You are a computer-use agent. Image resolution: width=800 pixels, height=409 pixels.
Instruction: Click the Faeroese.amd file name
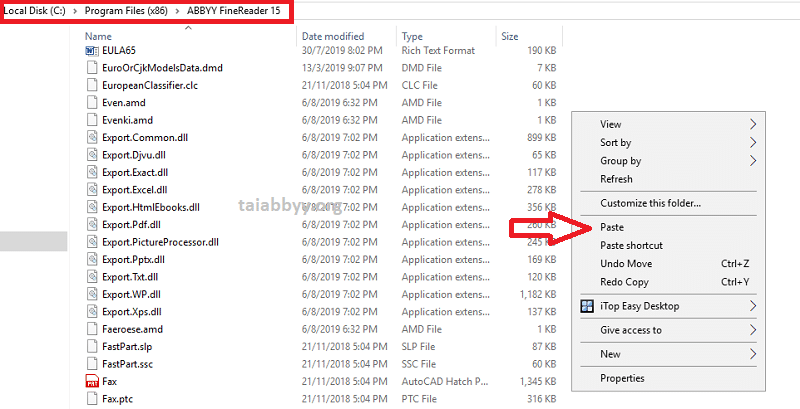click(x=132, y=329)
